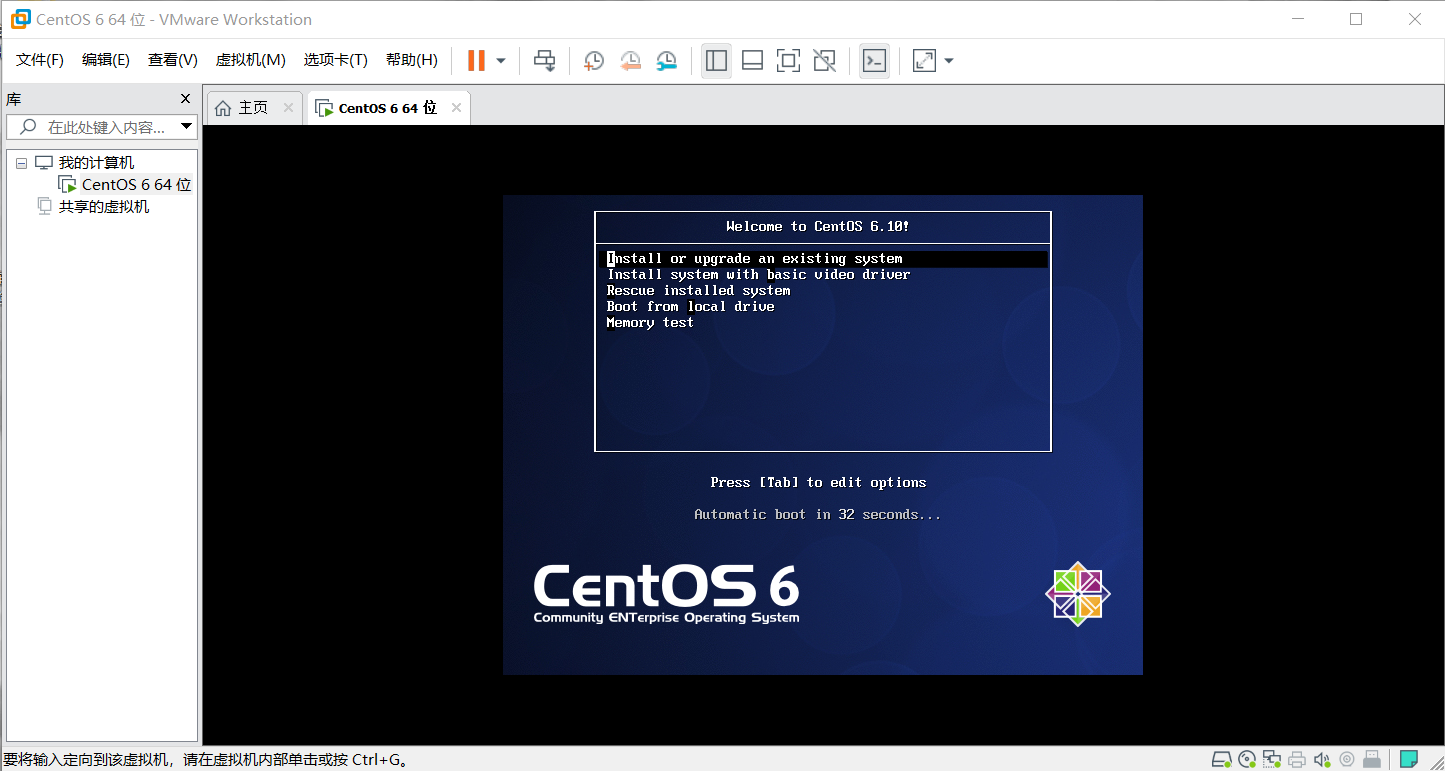Choose 'Boot from local drive' option
This screenshot has width=1445, height=771.
pos(690,307)
